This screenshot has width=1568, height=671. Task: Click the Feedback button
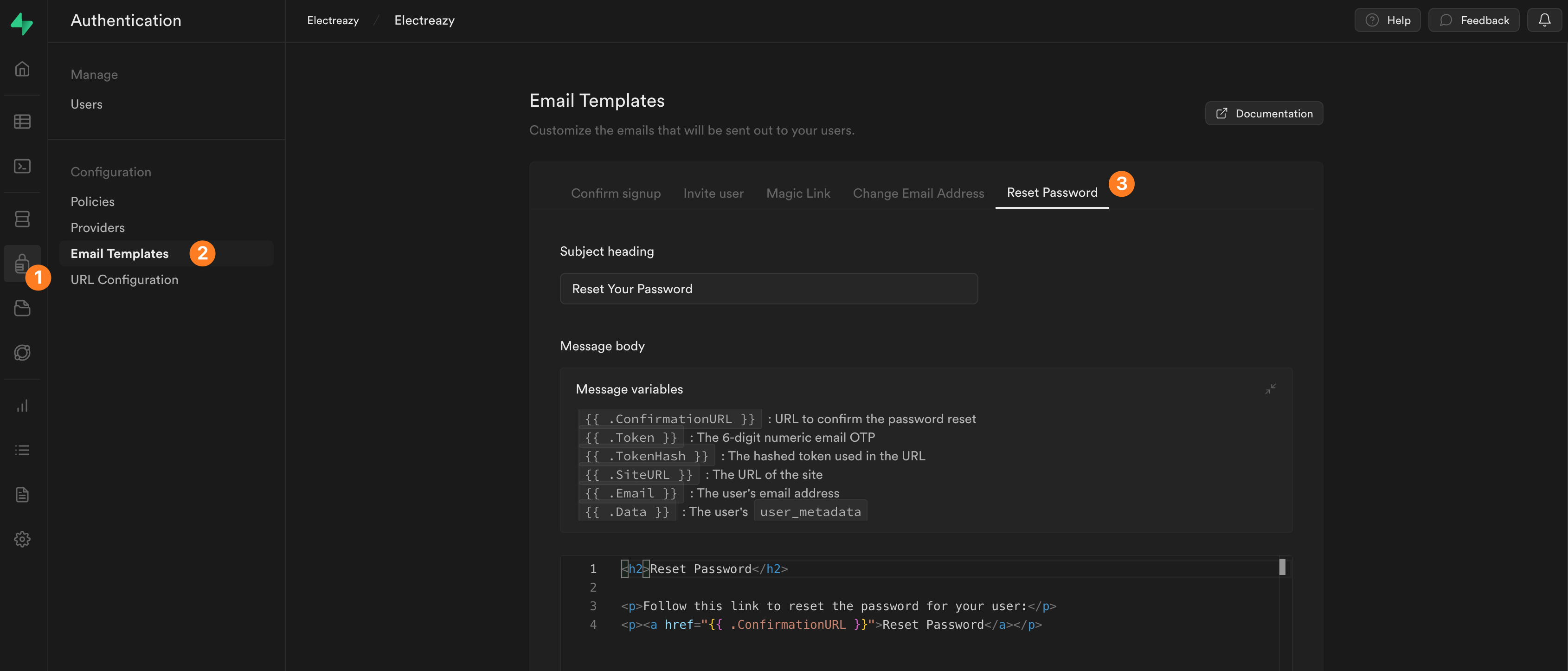(x=1474, y=19)
